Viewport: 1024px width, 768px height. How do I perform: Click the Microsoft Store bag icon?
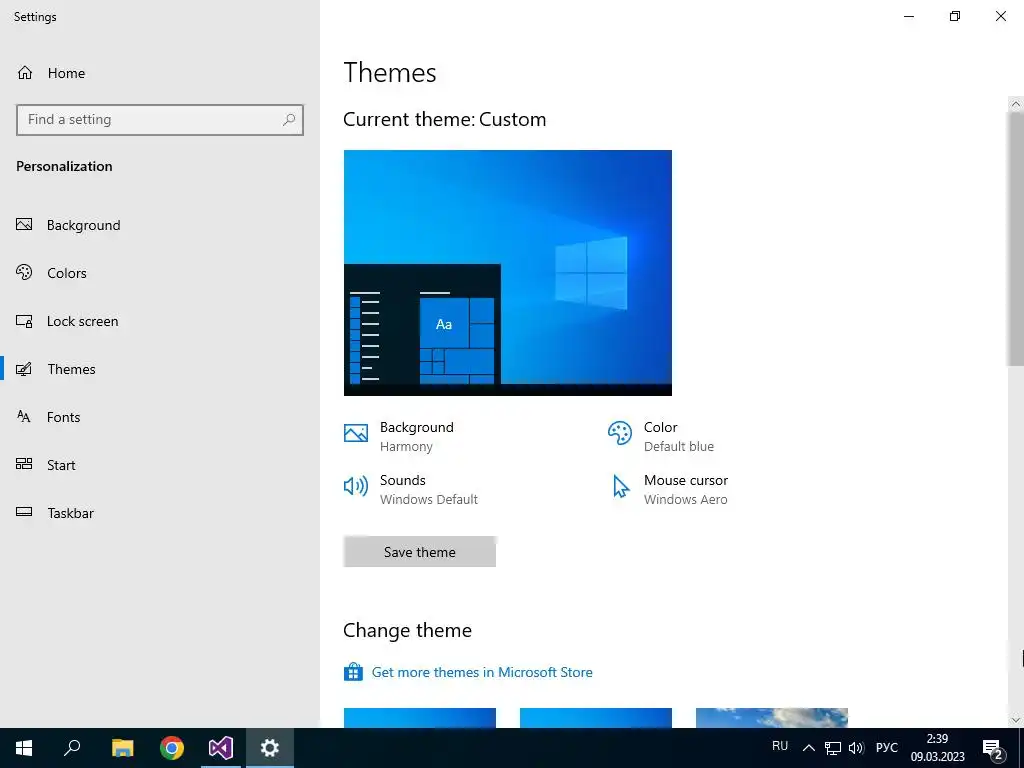[x=353, y=671]
